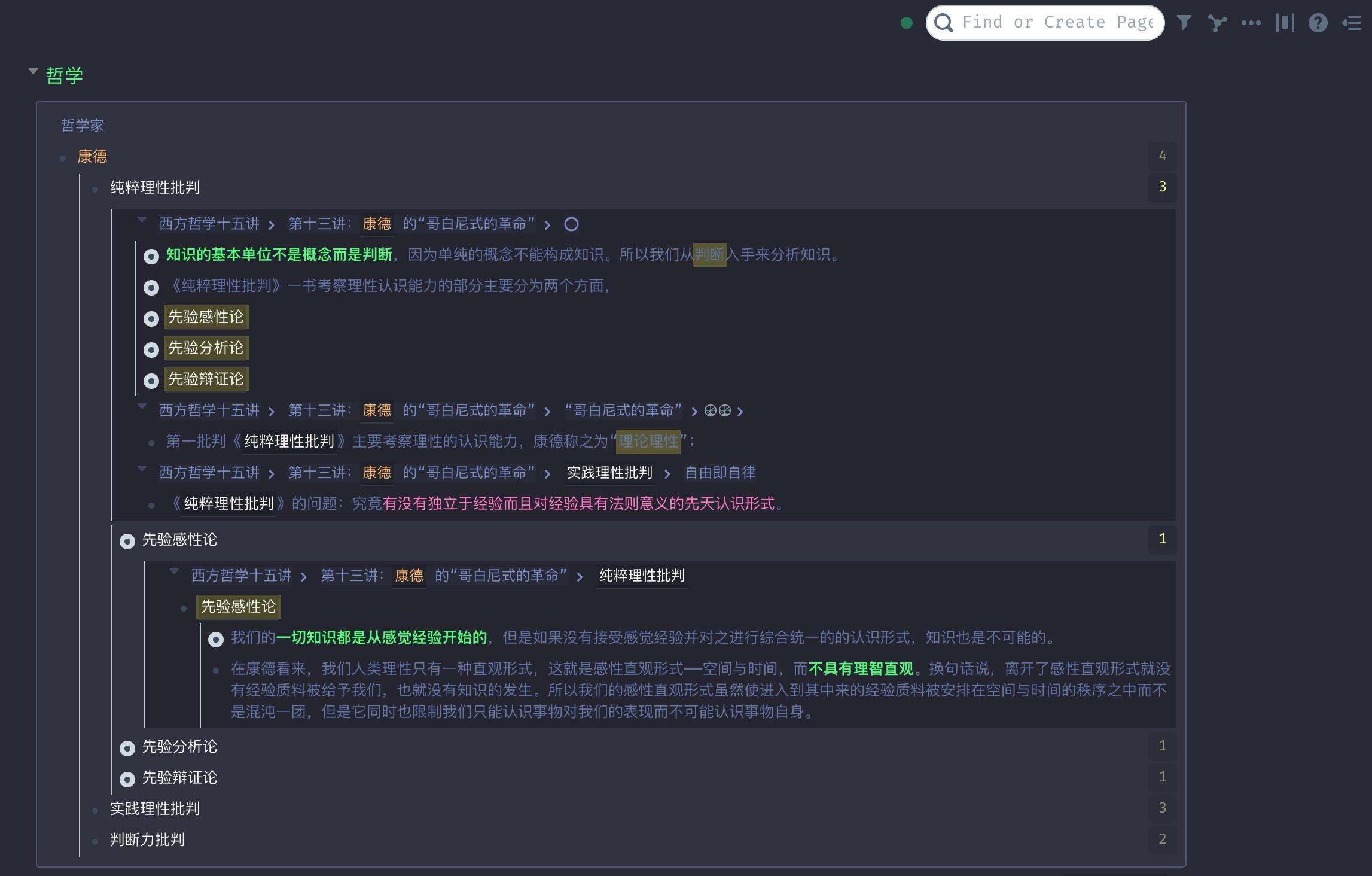
Task: Click the bullet next to 判断力批判
Action: click(95, 841)
